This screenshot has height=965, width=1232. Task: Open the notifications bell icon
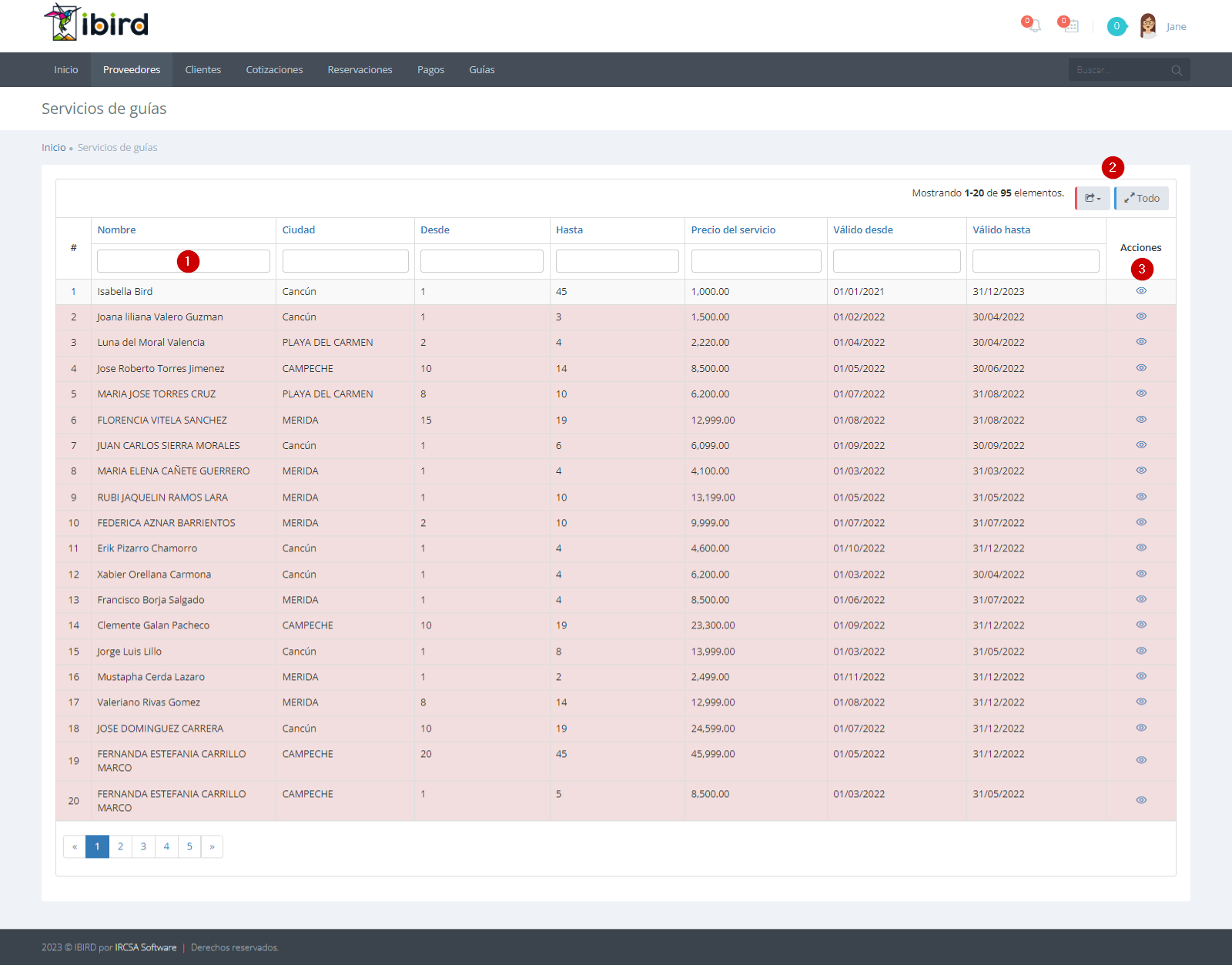(1033, 25)
